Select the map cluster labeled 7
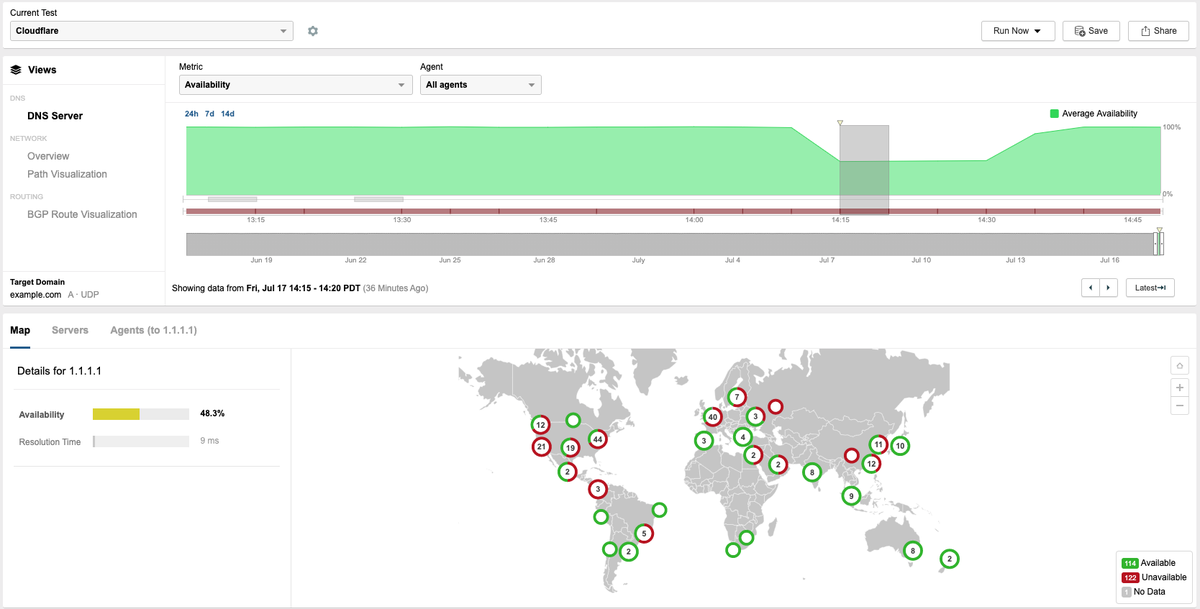1200x609 pixels. (x=736, y=397)
